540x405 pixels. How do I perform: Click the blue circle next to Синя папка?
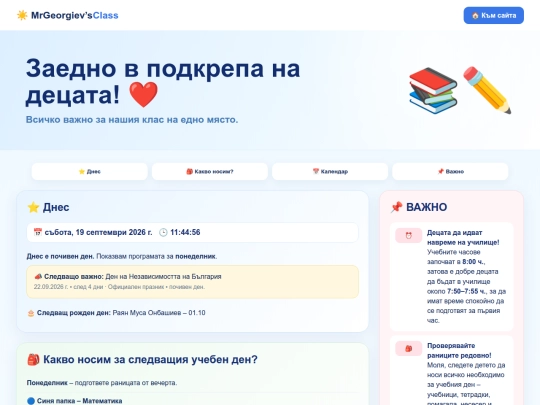[x=31, y=401]
